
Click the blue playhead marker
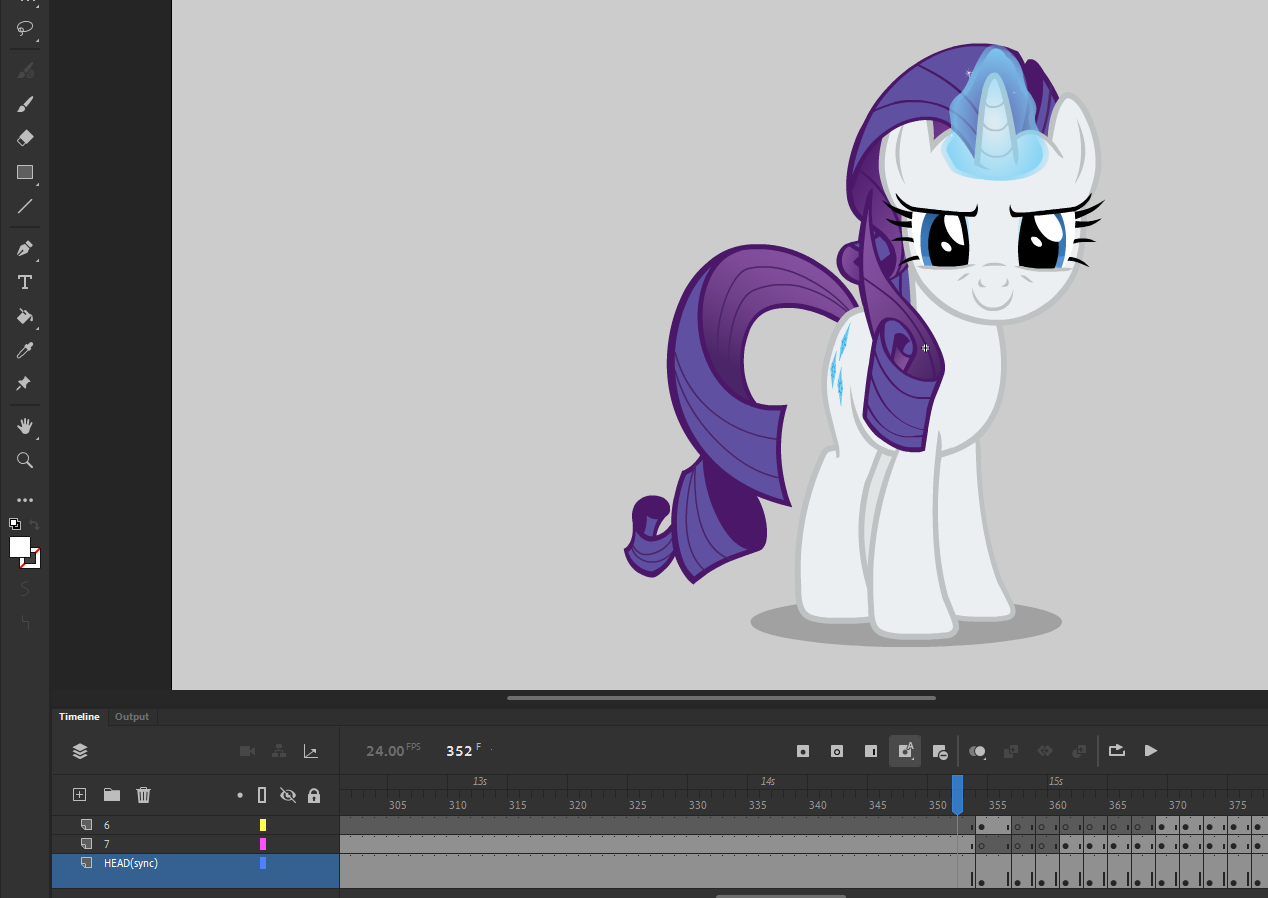point(957,794)
